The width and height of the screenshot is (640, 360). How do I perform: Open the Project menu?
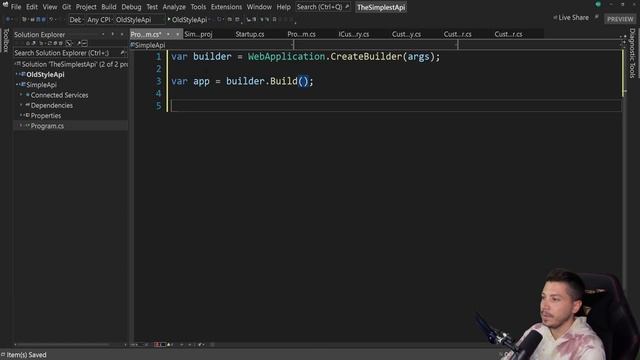pos(86,7)
